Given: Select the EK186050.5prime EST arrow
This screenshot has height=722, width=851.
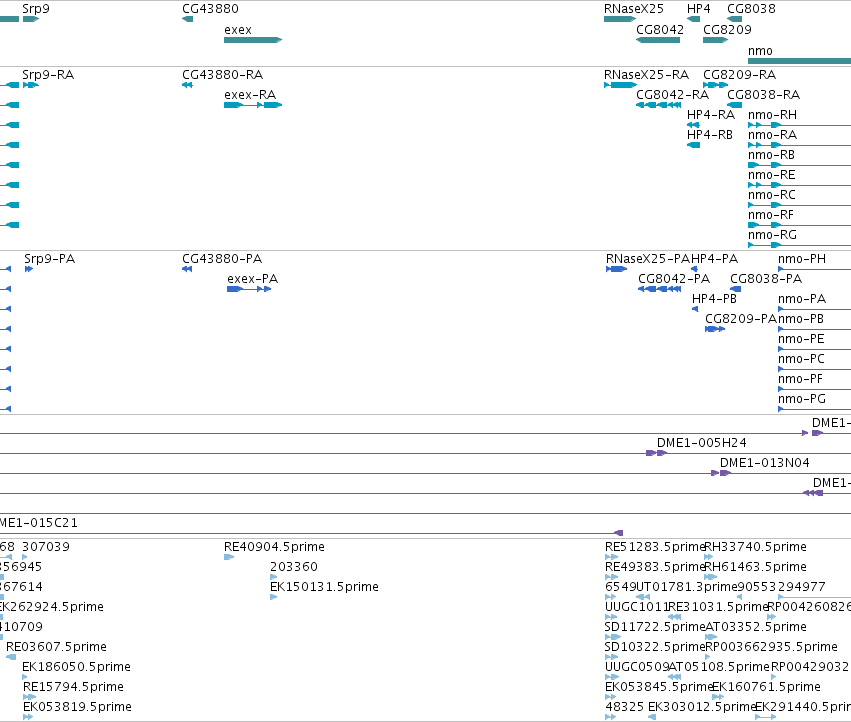Looking at the screenshot, I should pyautogui.click(x=25, y=677).
